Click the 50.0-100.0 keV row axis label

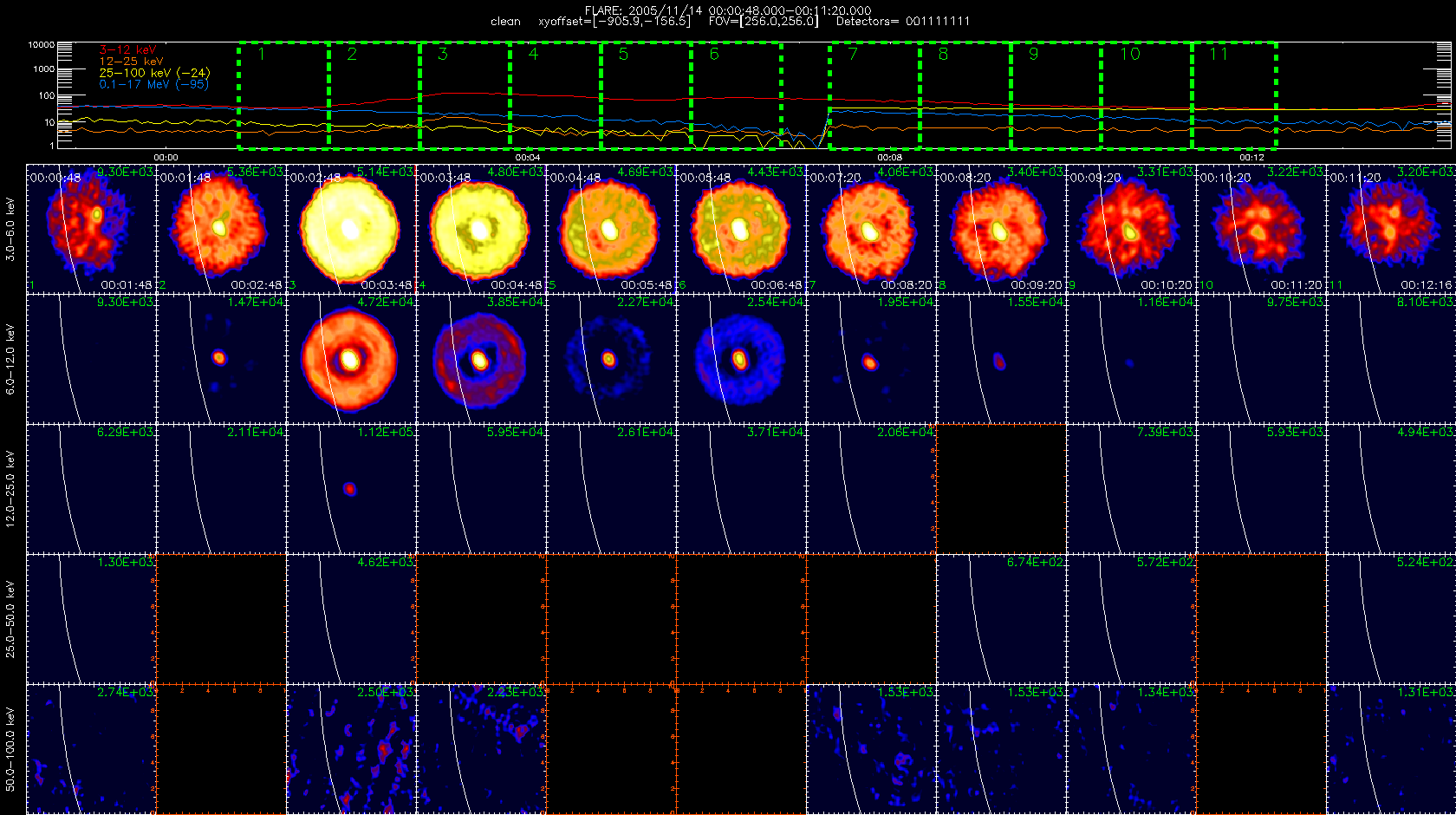(10, 749)
